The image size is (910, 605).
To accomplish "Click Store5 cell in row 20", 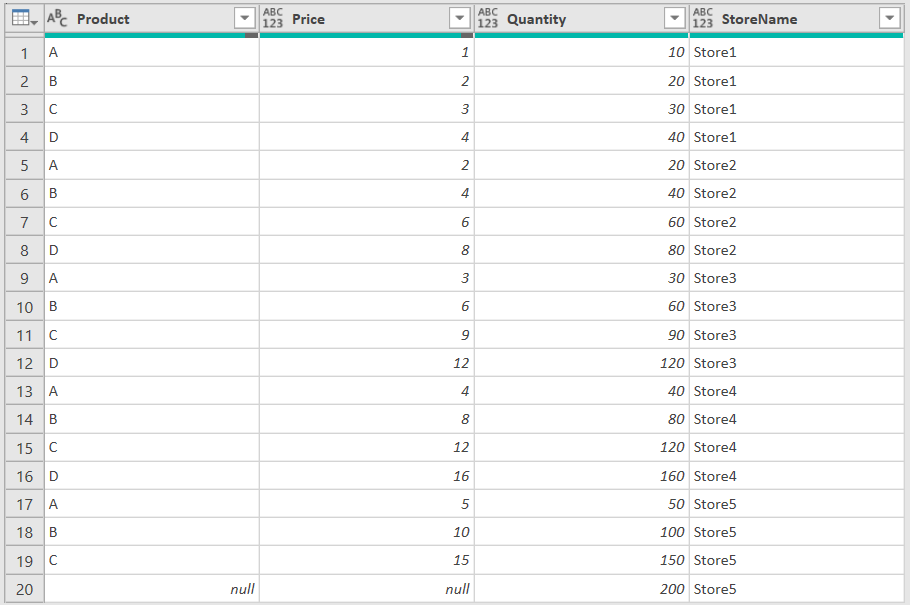I will tap(796, 589).
